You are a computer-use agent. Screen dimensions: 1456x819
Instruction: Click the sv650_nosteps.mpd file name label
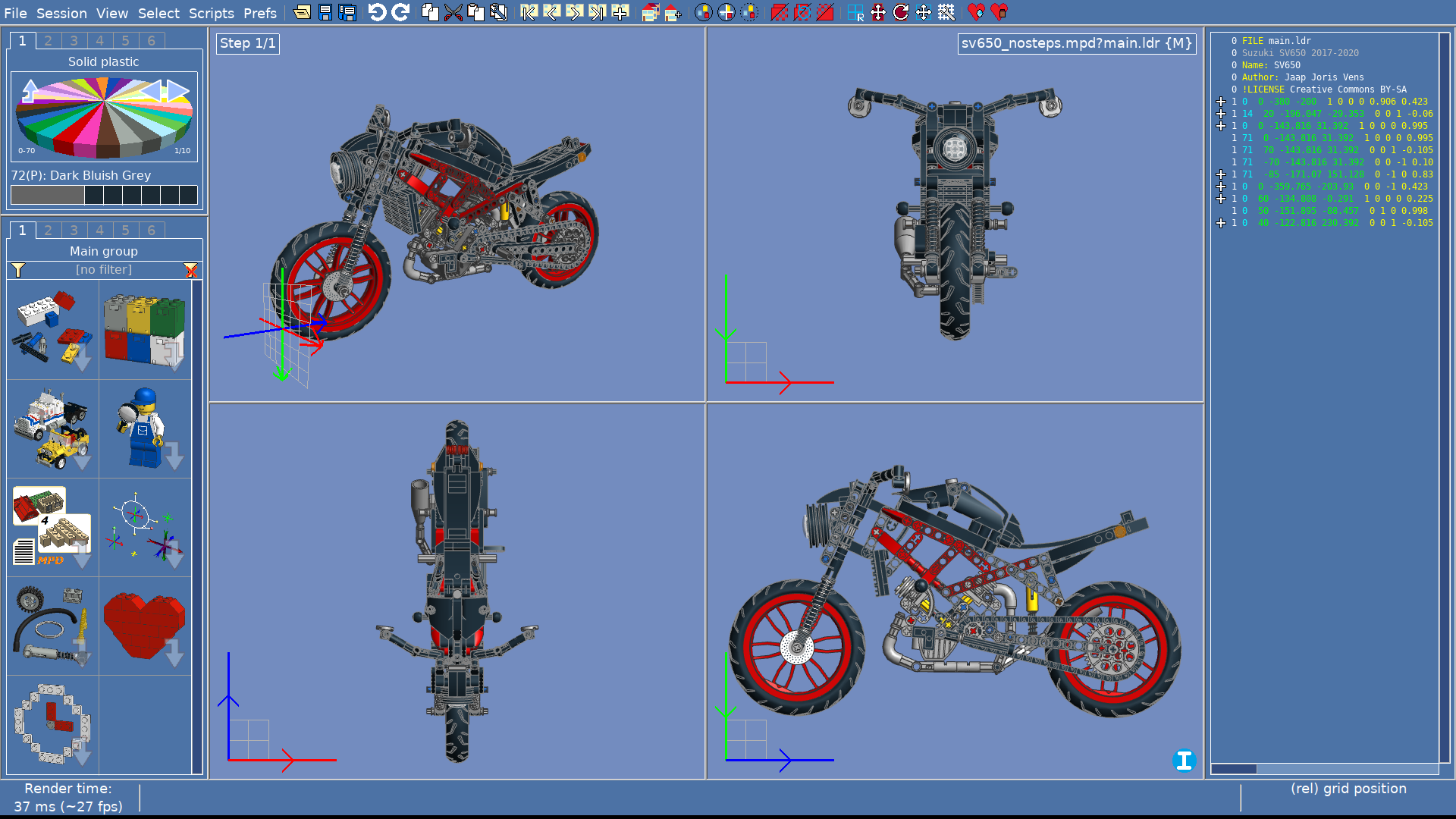coord(1076,43)
